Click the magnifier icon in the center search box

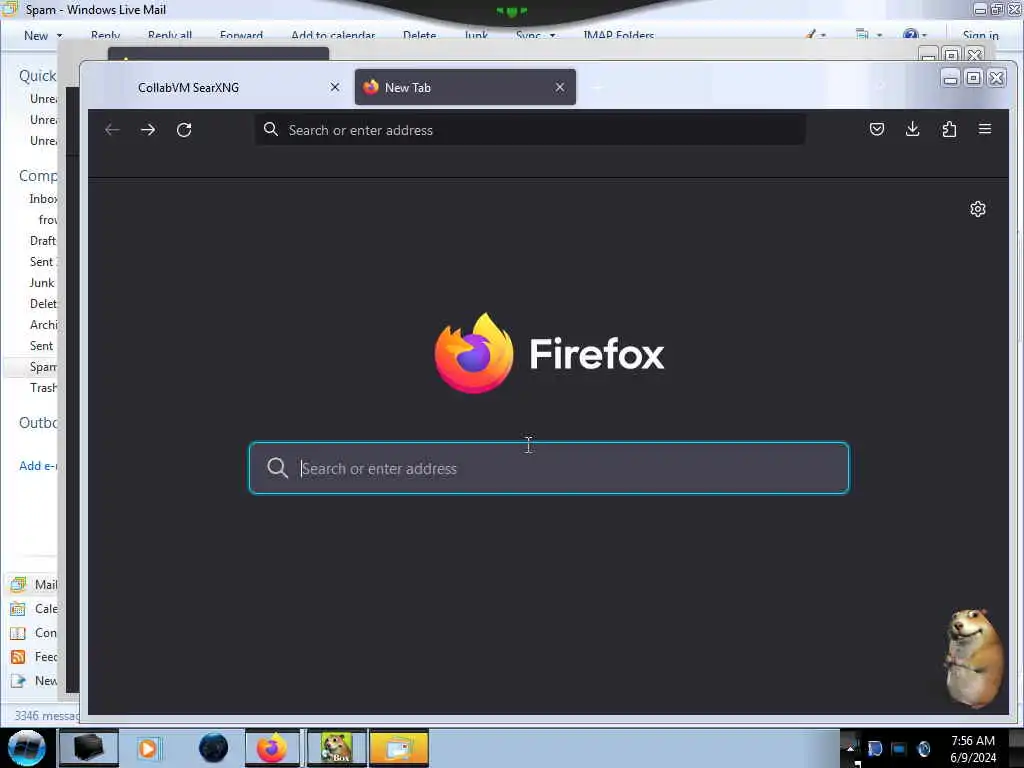[278, 468]
